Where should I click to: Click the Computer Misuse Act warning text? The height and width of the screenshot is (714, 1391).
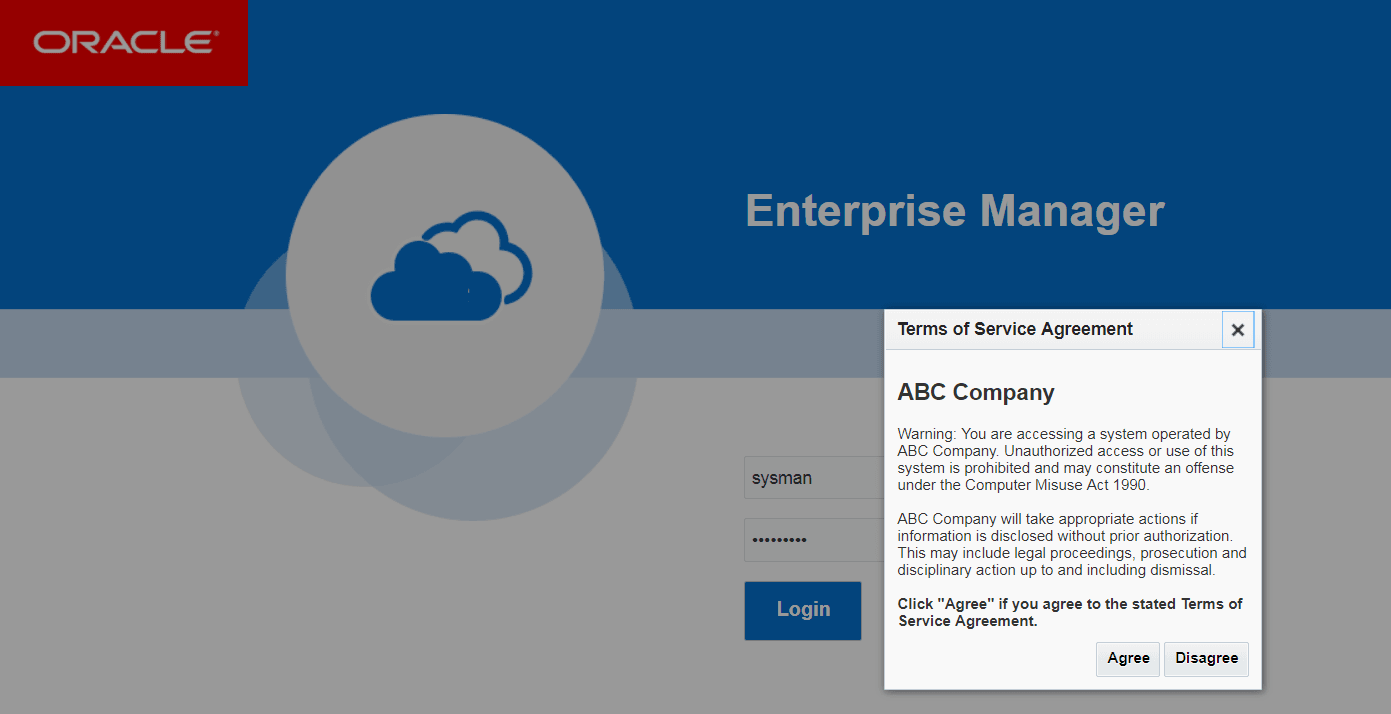(x=1067, y=459)
